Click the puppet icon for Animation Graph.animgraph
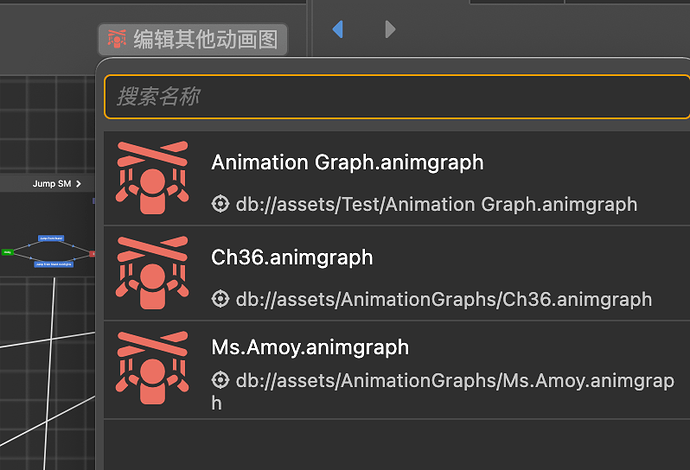The image size is (690, 470). tap(152, 178)
